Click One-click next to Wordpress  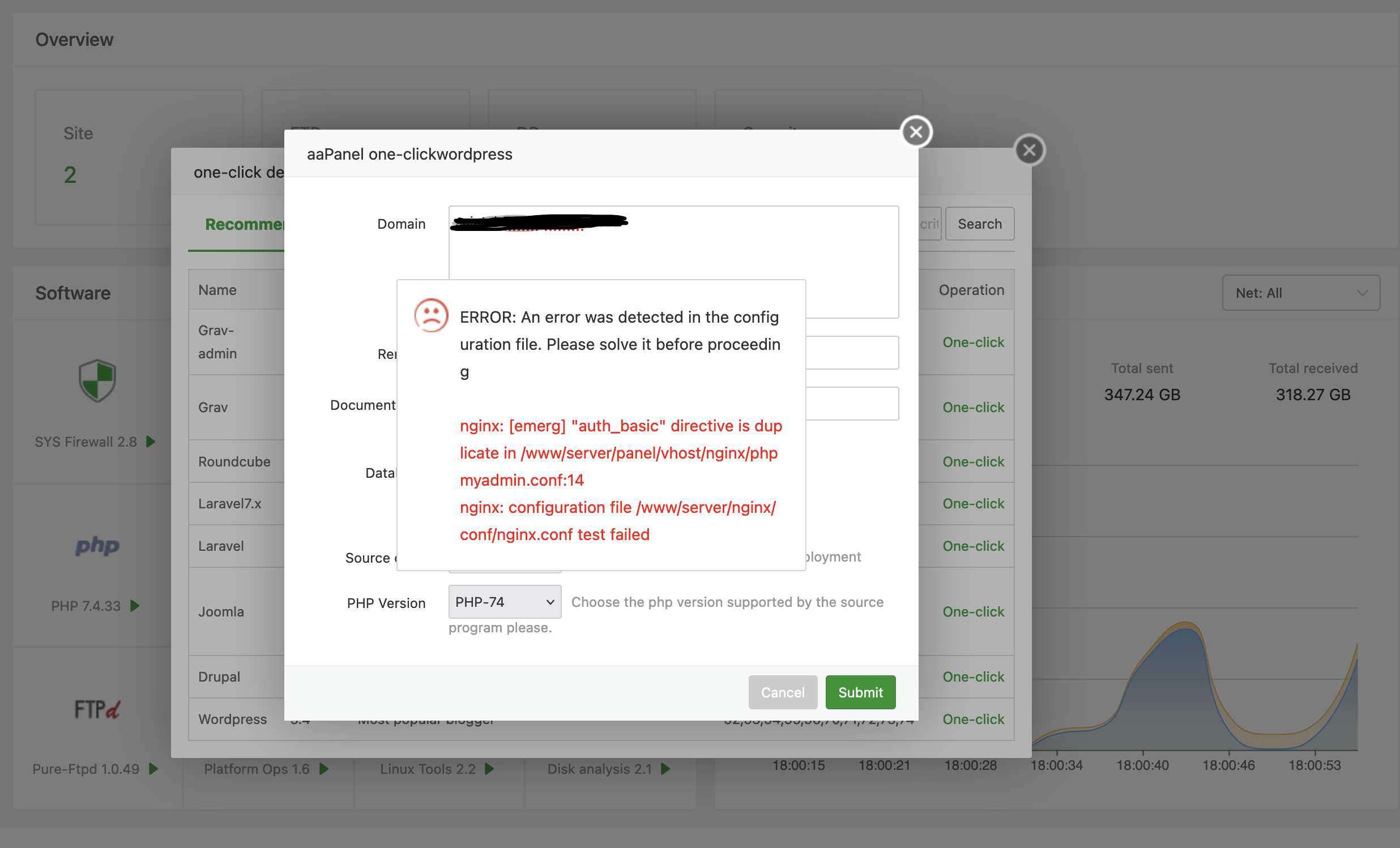[973, 719]
